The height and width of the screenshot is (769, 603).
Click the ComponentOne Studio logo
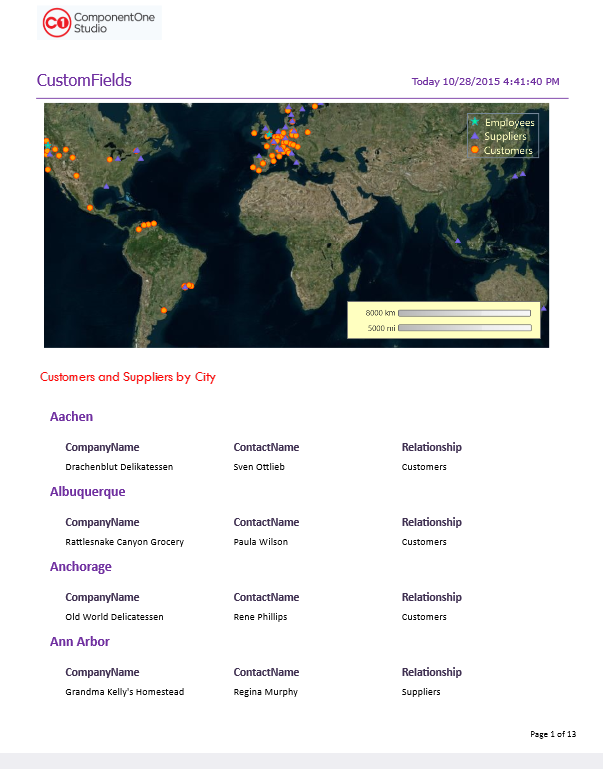[98, 23]
